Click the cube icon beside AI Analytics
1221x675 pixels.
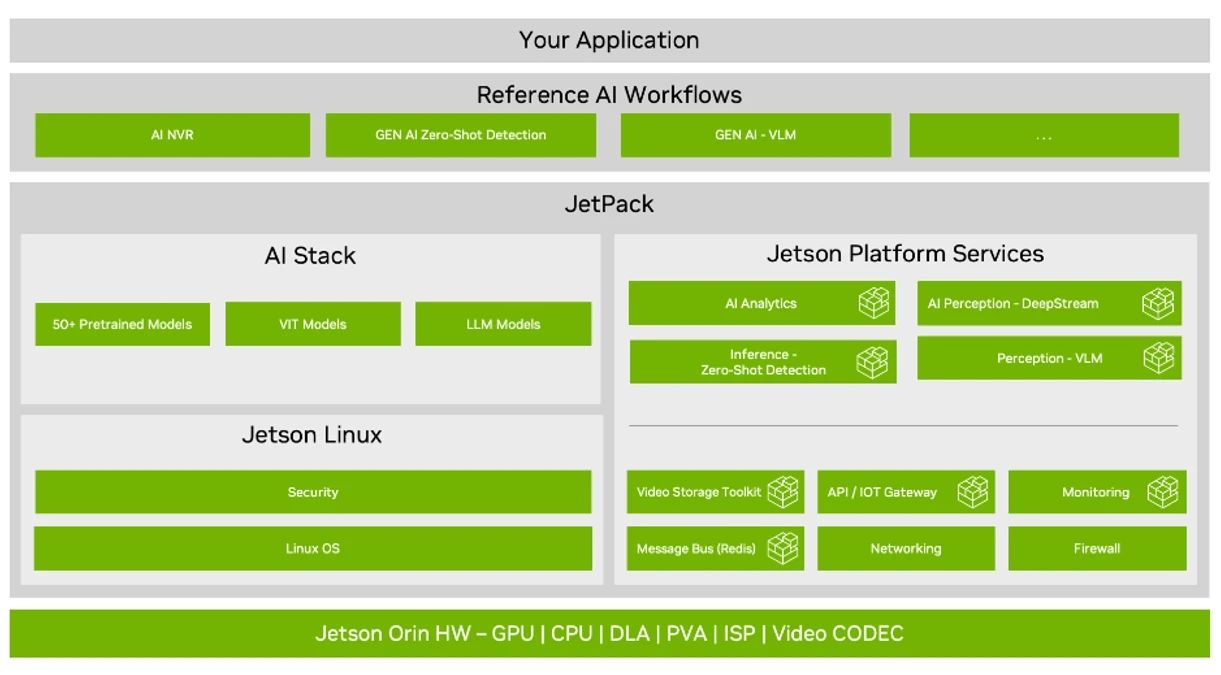click(x=874, y=303)
